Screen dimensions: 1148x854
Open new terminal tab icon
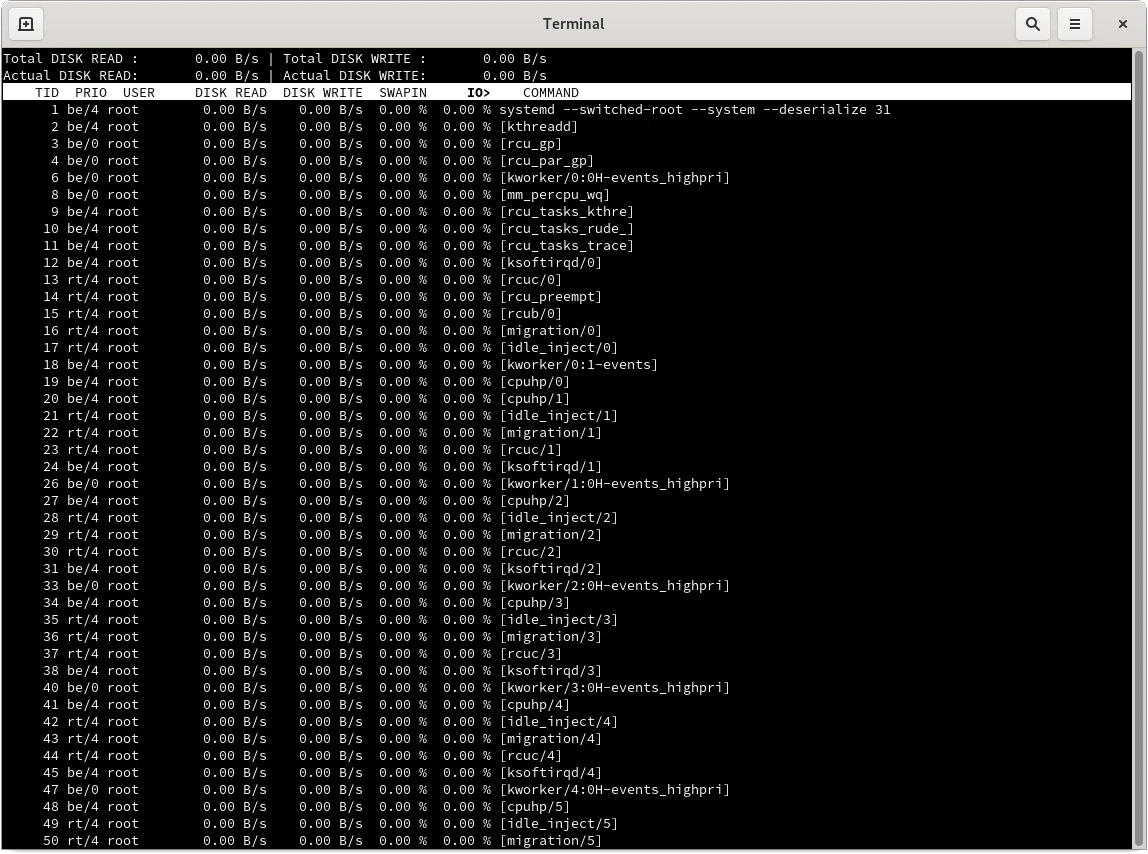click(27, 24)
